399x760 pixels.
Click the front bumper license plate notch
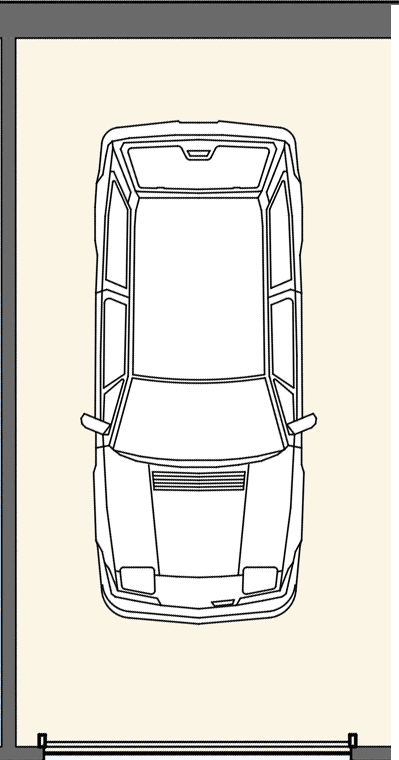point(223,603)
